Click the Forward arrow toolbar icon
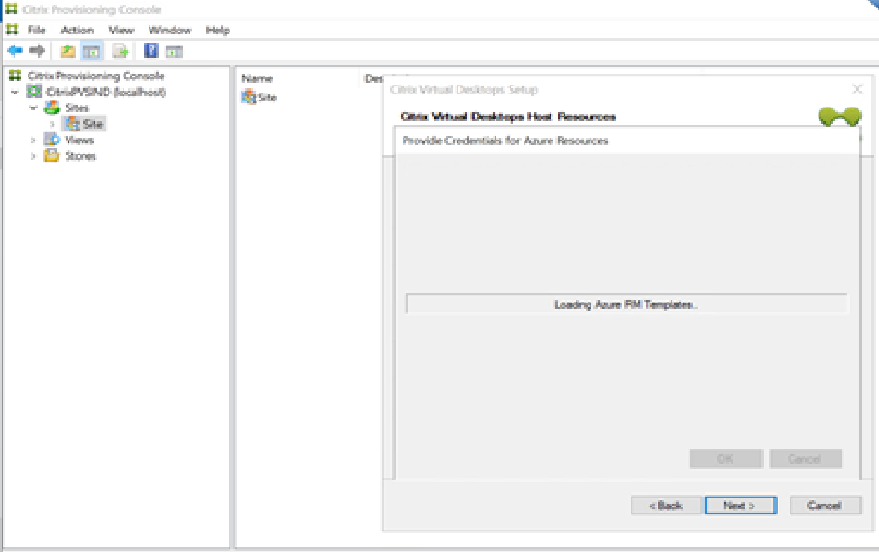Viewport: 879px width, 552px height. click(37, 51)
